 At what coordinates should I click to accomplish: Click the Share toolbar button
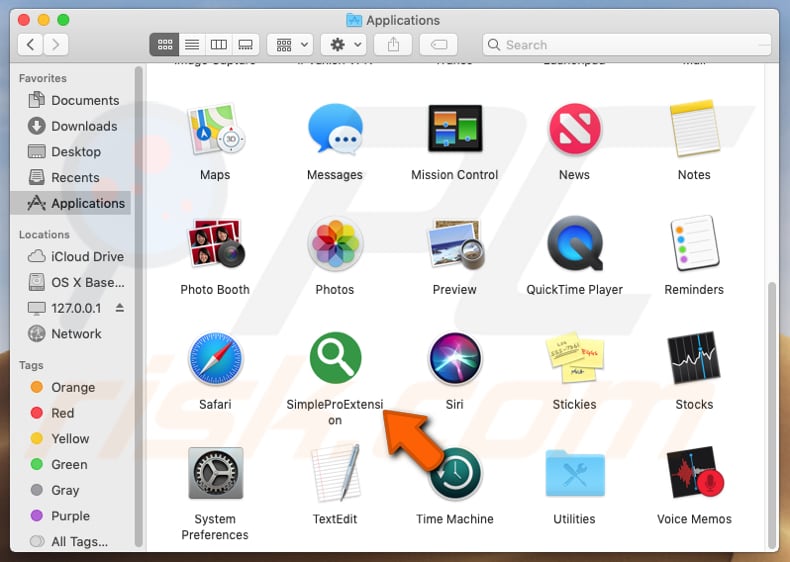393,44
